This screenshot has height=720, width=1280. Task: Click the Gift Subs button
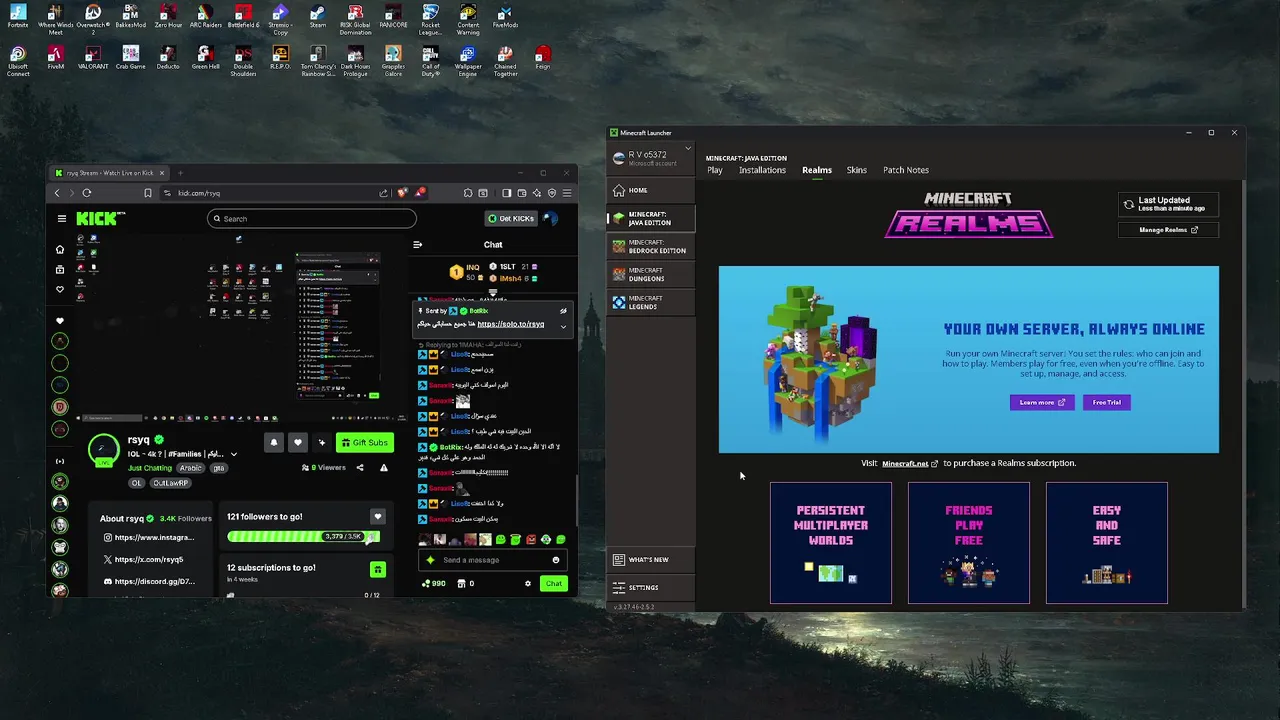[364, 442]
